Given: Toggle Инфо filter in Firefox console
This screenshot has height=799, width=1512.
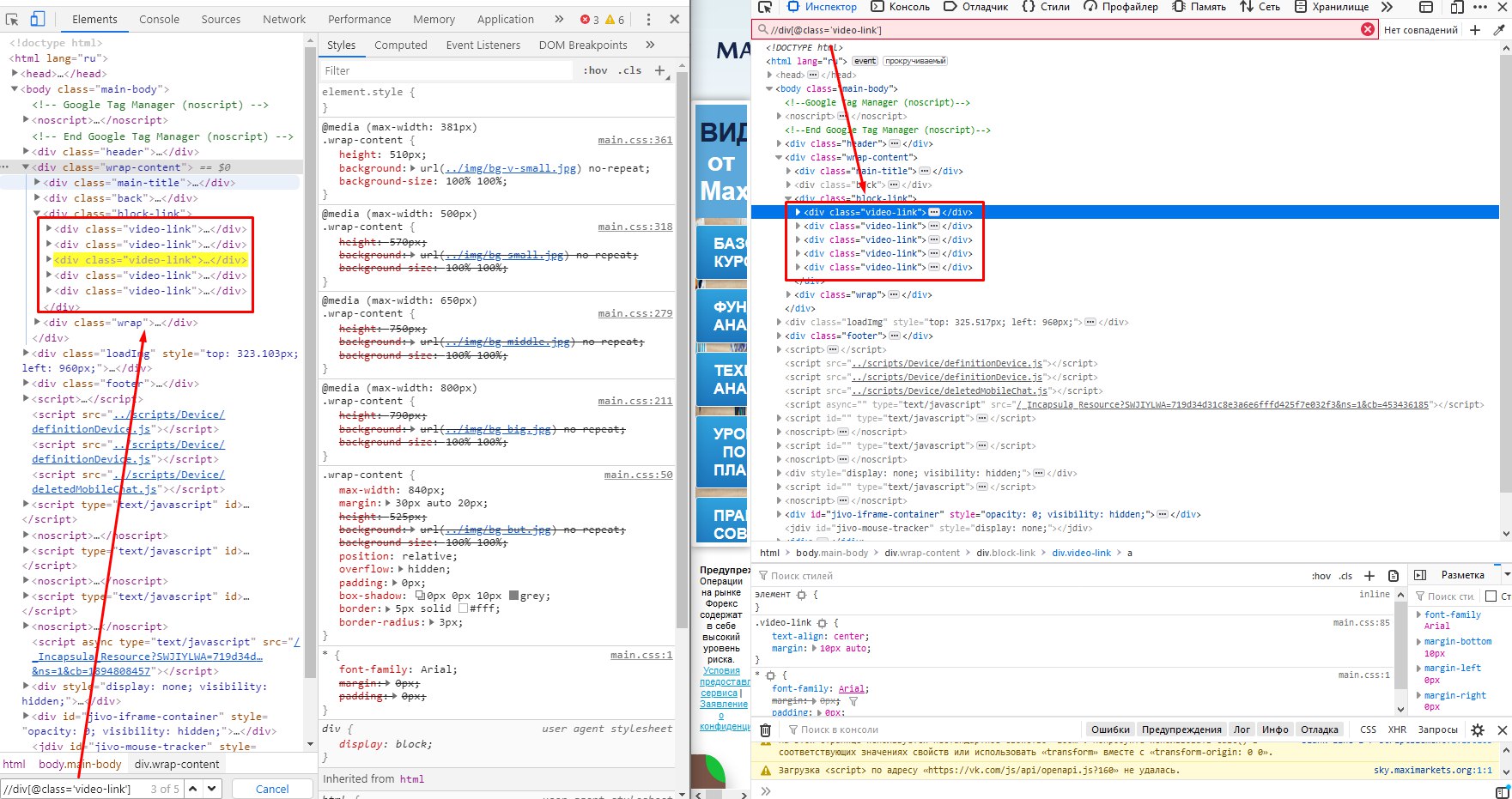Looking at the screenshot, I should 1275,729.
